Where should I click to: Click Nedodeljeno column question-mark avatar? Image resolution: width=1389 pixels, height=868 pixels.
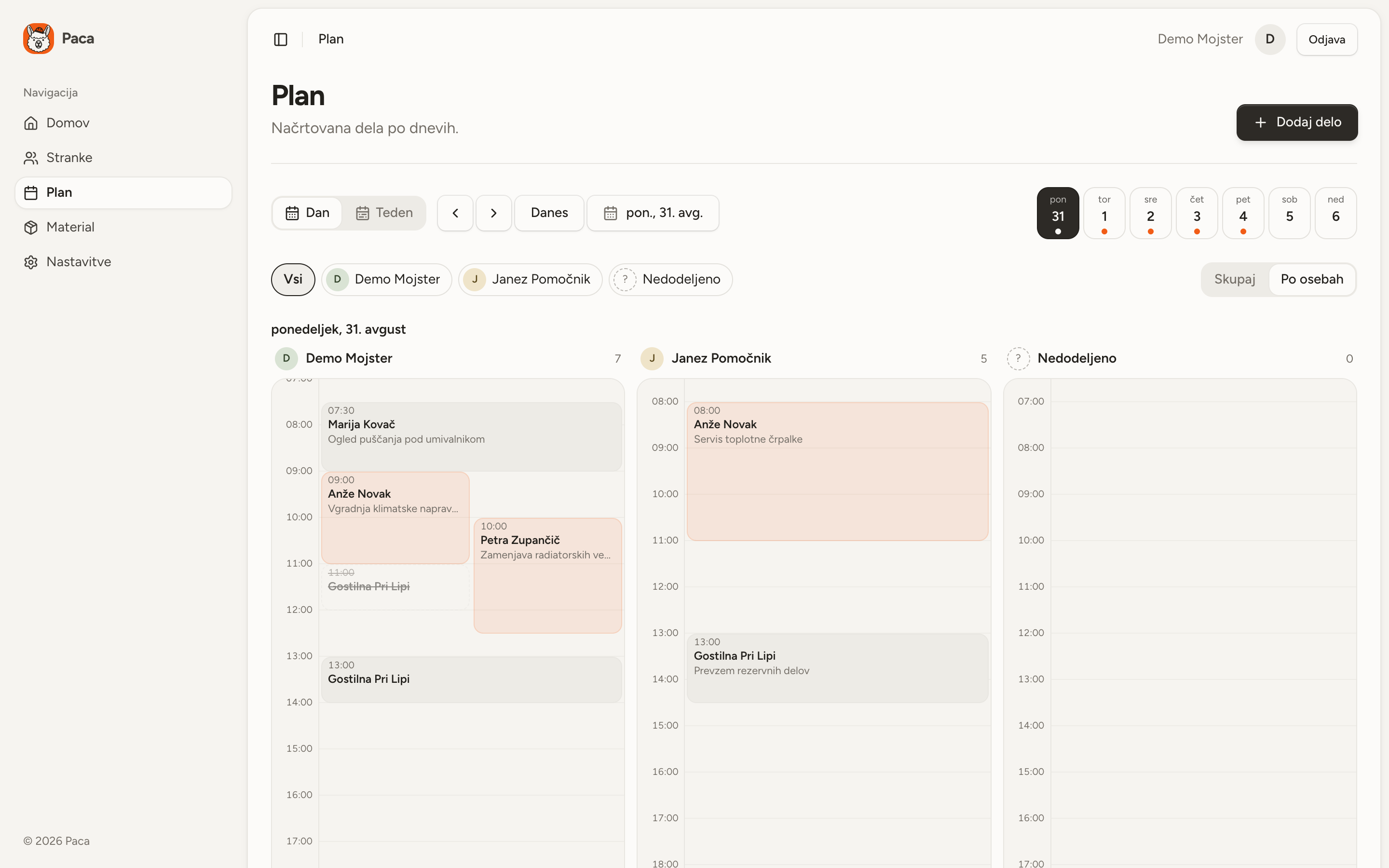(x=1018, y=358)
